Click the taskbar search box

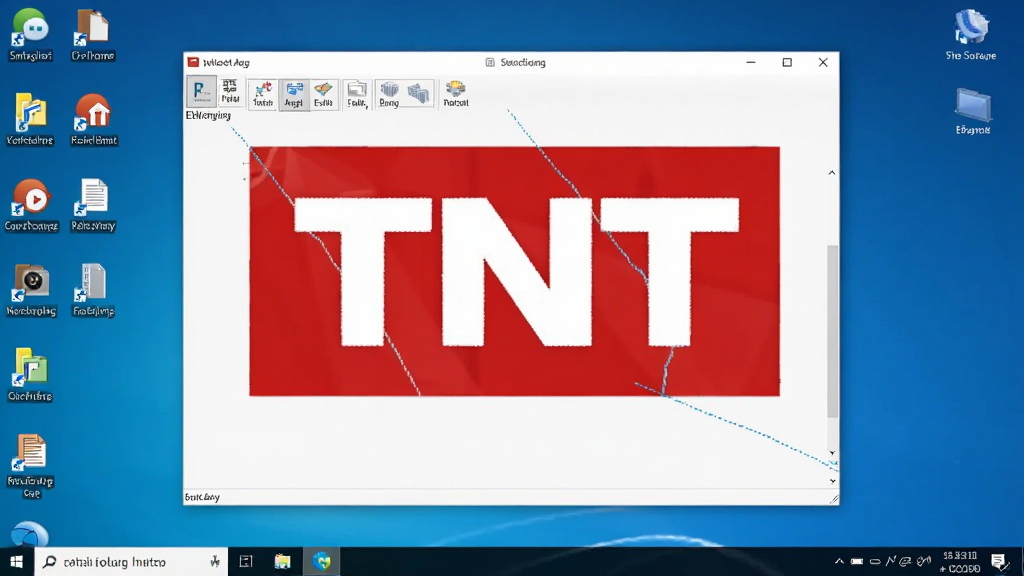tap(131, 562)
